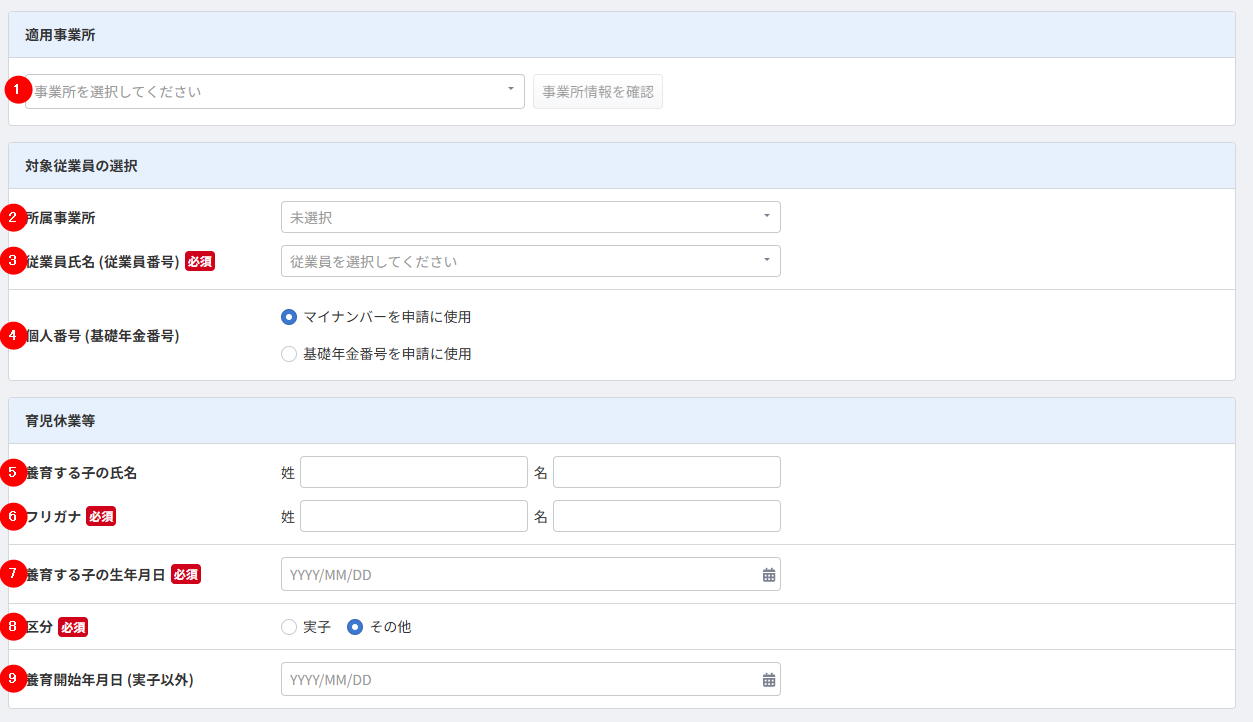Open 事業所を選択してください dropdown
The width and height of the screenshot is (1253, 722).
pyautogui.click(x=275, y=91)
